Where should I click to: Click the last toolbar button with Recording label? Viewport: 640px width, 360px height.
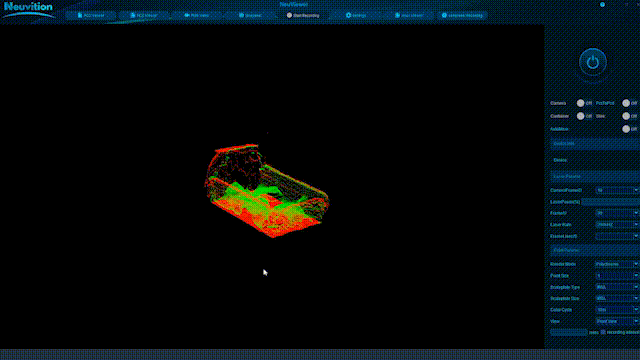coord(462,16)
